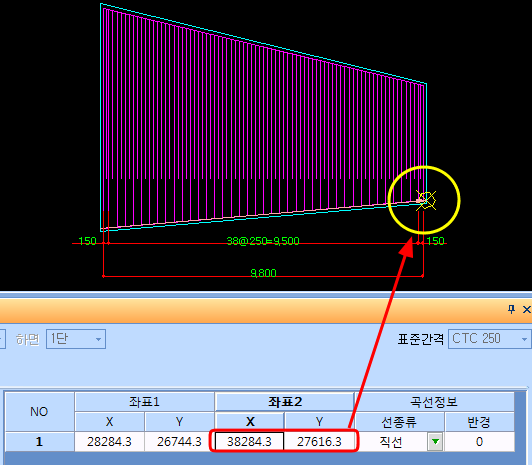
Task: Click the 선종류 column header
Action: click(x=399, y=422)
